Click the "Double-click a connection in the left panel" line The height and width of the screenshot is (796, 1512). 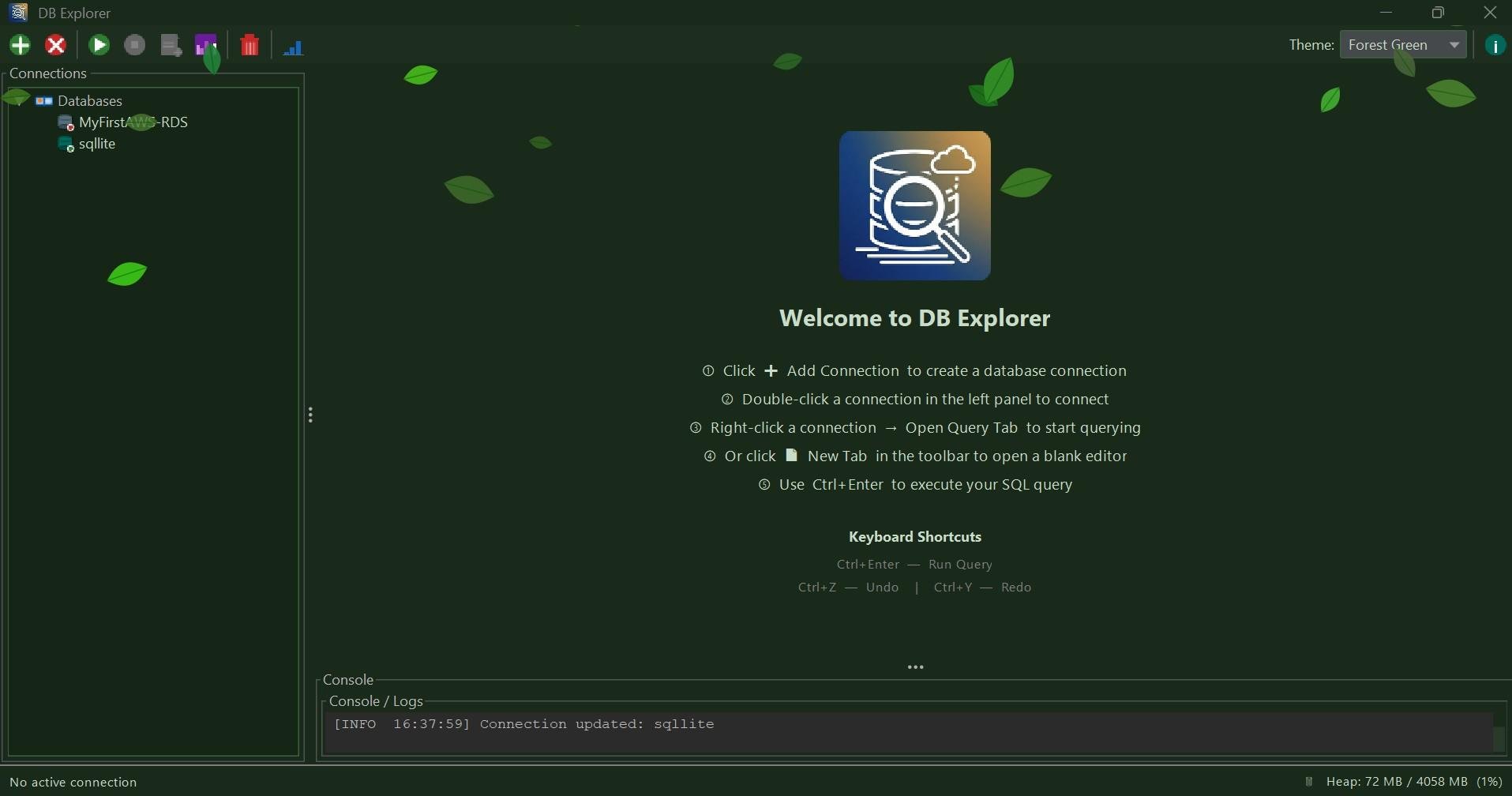915,400
